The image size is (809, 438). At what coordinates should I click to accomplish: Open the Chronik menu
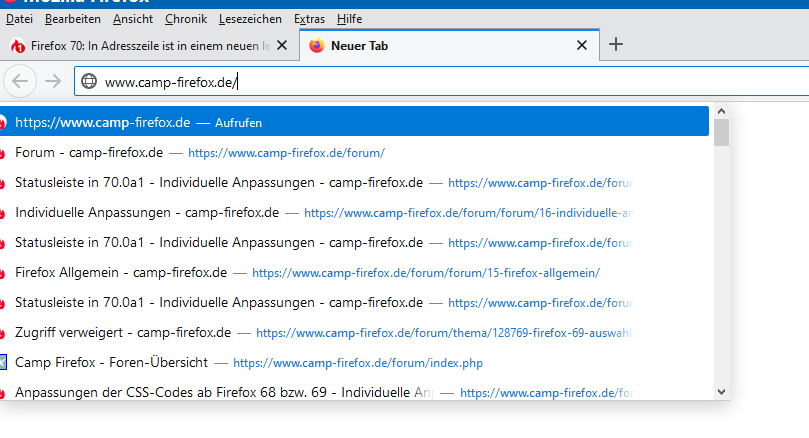pos(186,19)
